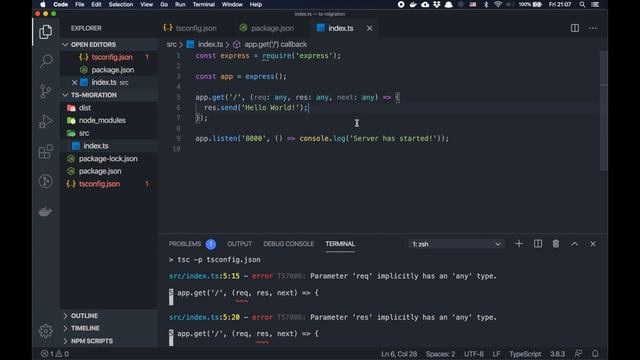Open src/index.ts:5:20 link in terminal
This screenshot has width=640, height=360.
pyautogui.click(x=204, y=317)
